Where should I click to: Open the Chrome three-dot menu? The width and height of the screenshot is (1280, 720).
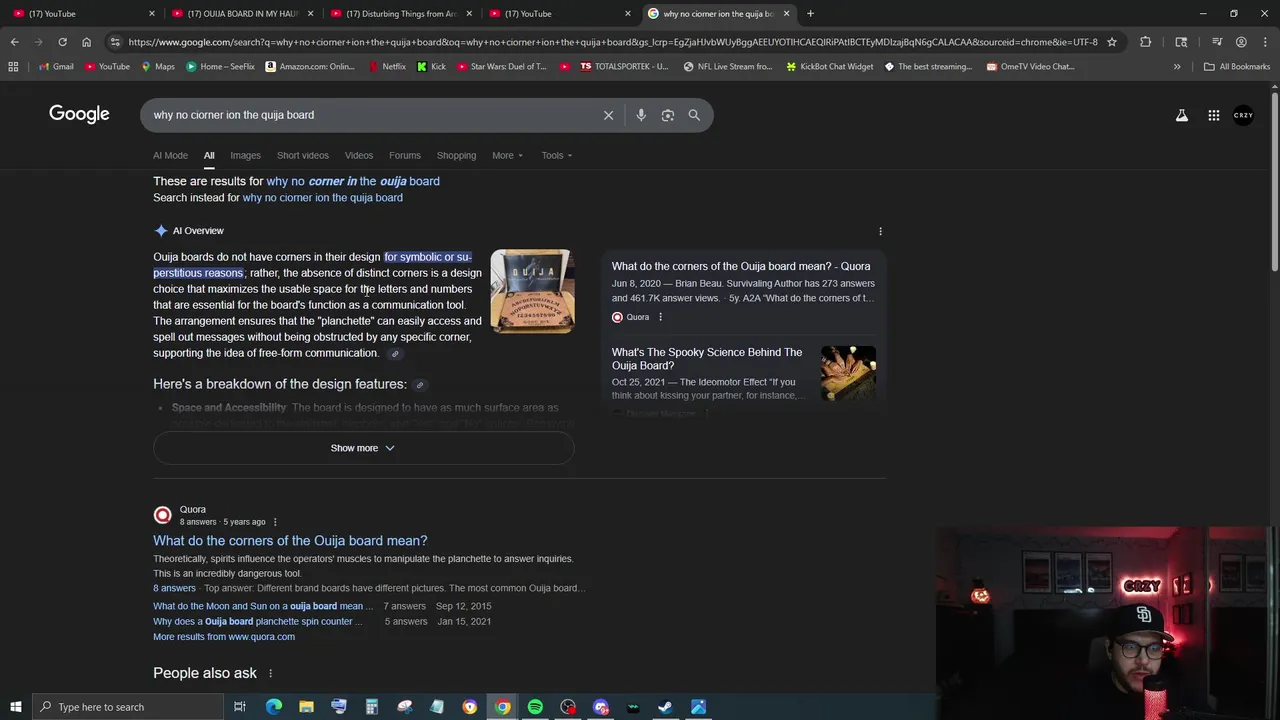click(x=1265, y=42)
